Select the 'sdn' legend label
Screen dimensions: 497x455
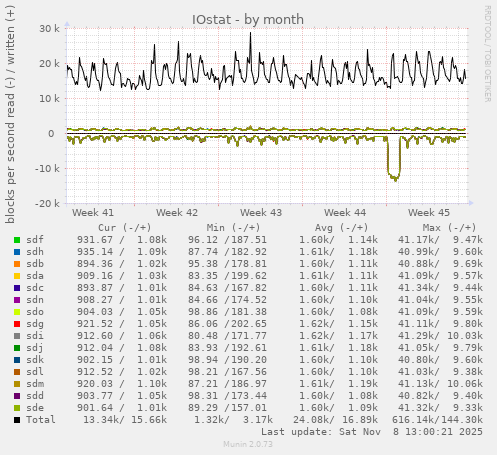pyautogui.click(x=35, y=300)
